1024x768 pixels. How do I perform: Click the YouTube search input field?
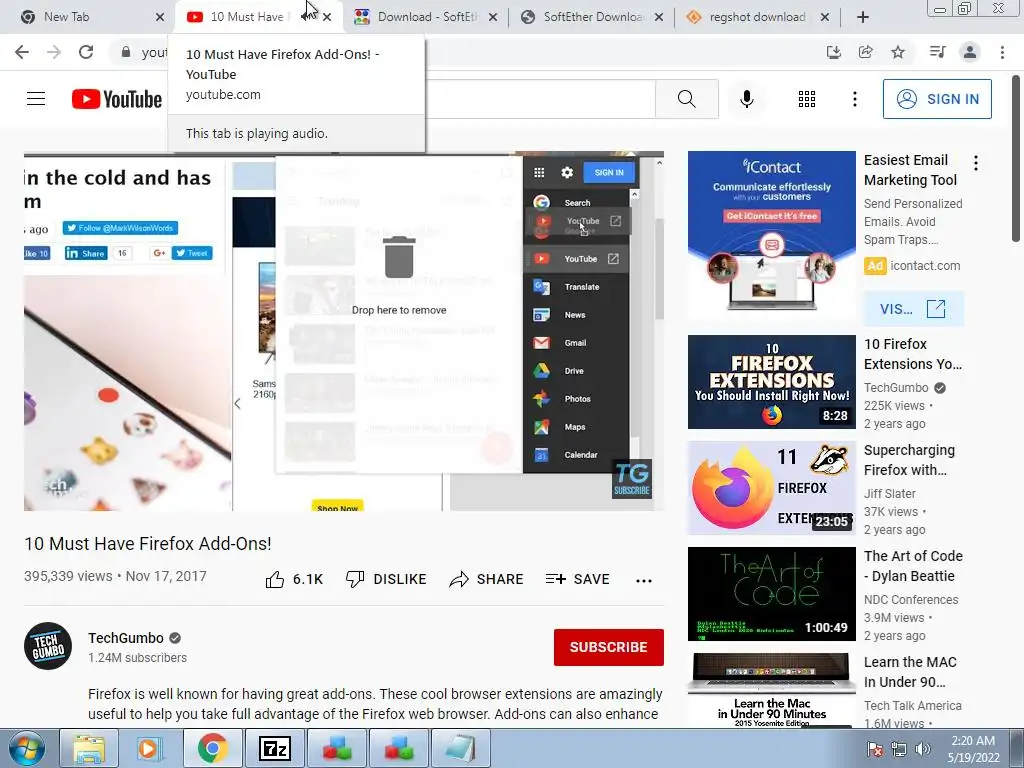coord(539,99)
